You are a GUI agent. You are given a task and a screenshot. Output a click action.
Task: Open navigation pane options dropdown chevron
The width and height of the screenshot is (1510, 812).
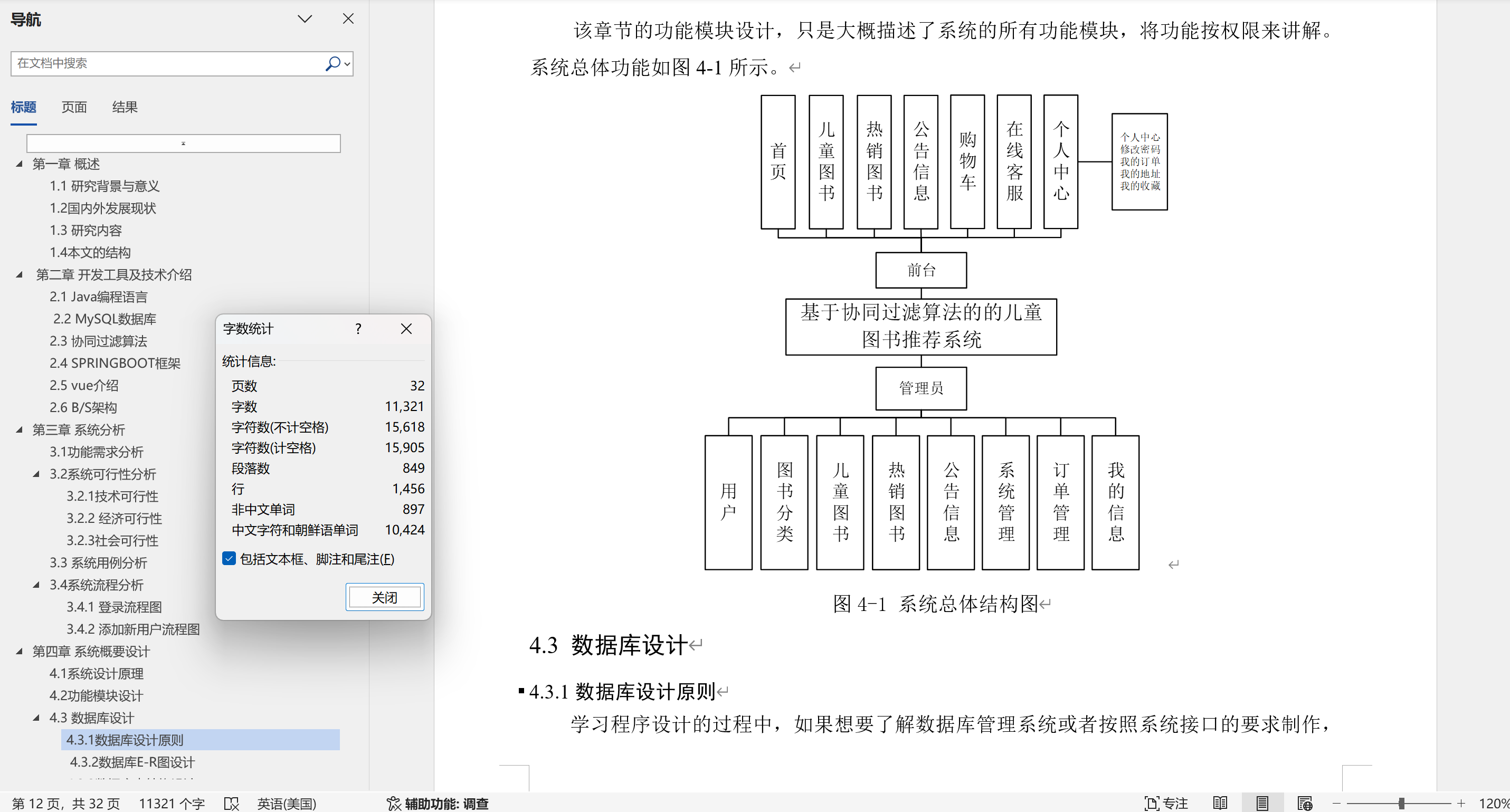coord(305,19)
